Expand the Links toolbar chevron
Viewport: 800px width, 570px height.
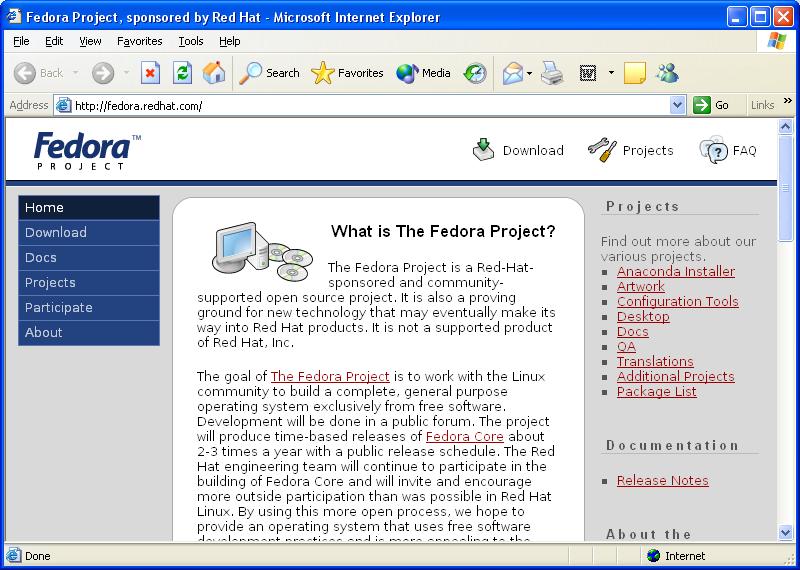[x=788, y=101]
